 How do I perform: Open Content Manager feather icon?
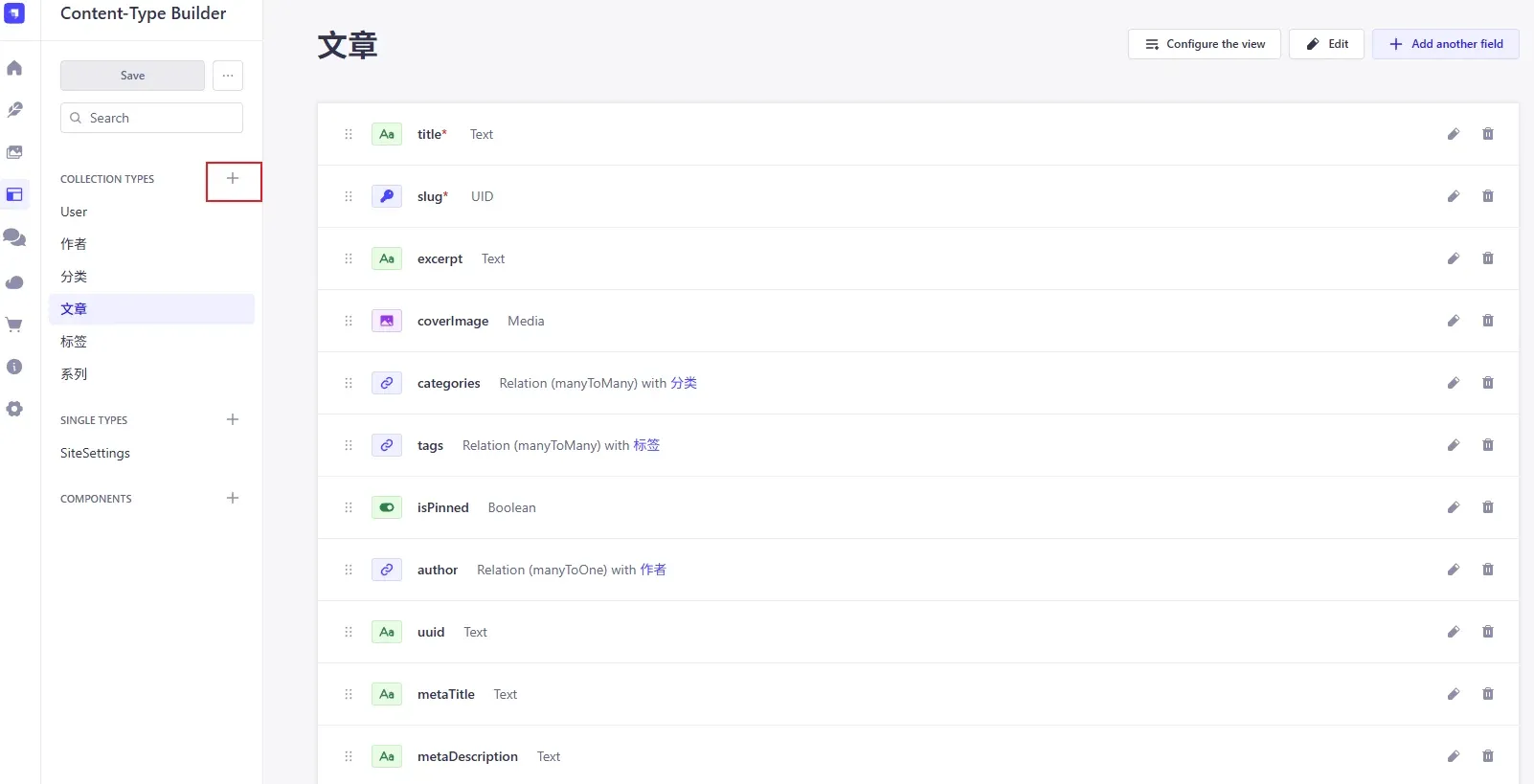pyautogui.click(x=14, y=110)
